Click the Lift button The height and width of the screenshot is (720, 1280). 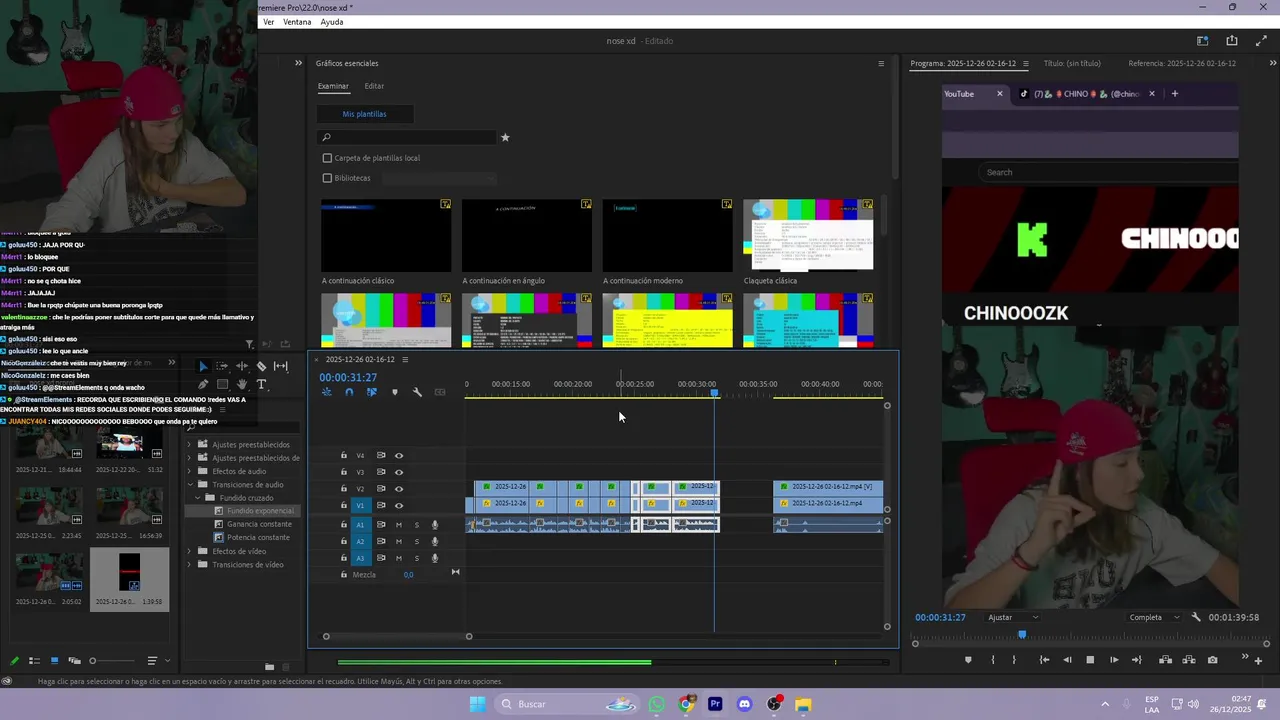[x=1165, y=660]
